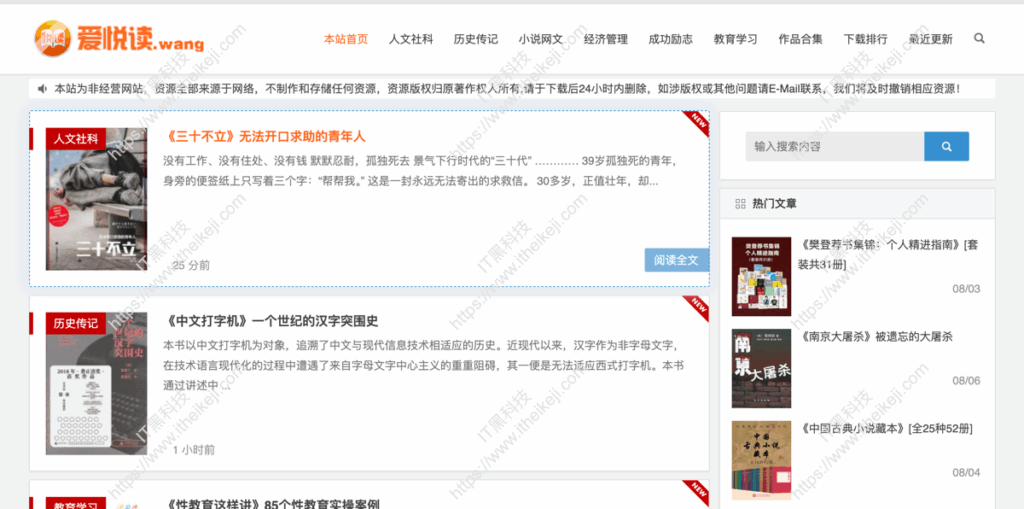Image resolution: width=1024 pixels, height=509 pixels.
Task: Click the 樊登荐书集锦 thumbnail cover
Action: click(x=761, y=276)
